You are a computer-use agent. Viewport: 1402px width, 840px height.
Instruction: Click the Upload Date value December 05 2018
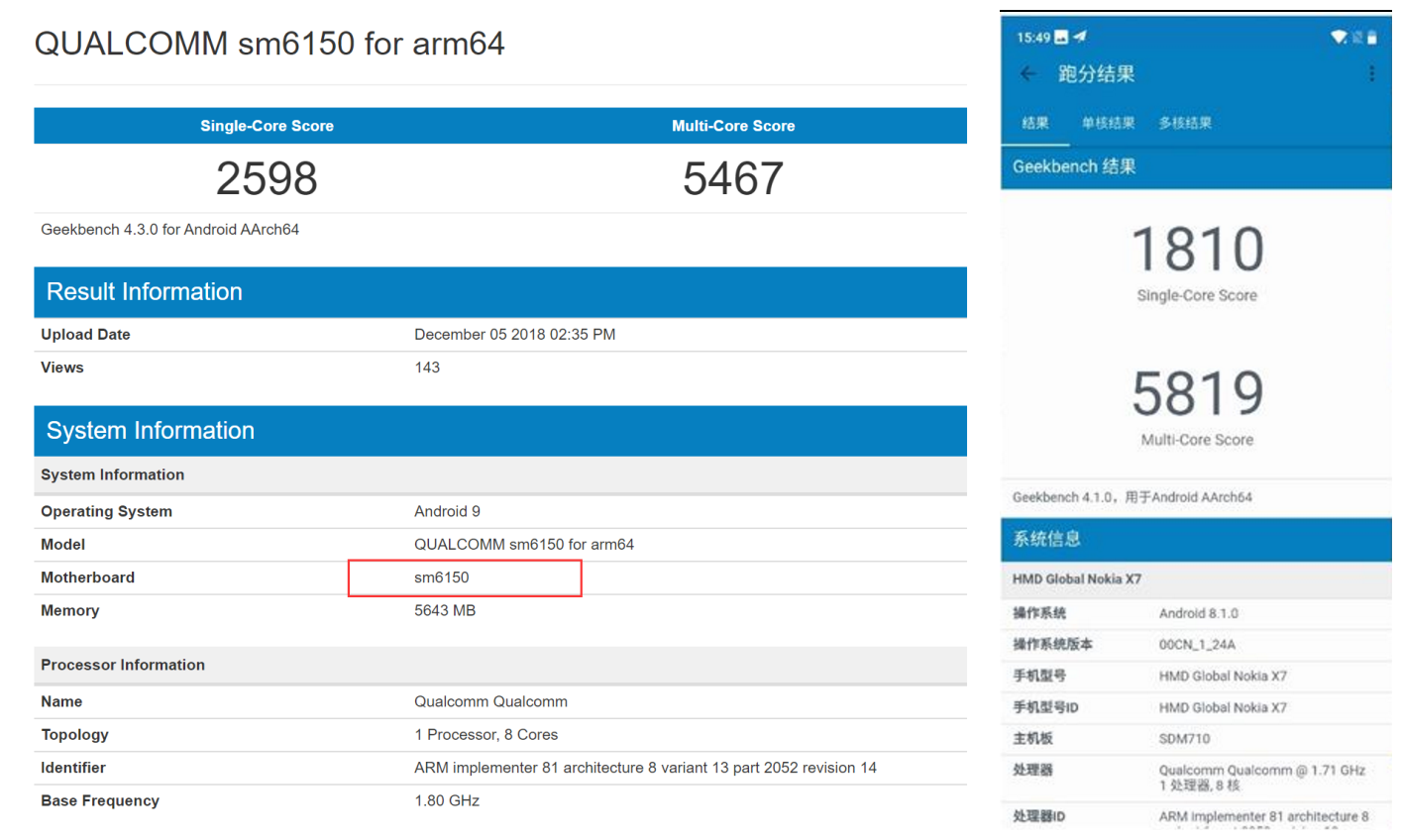click(x=514, y=335)
